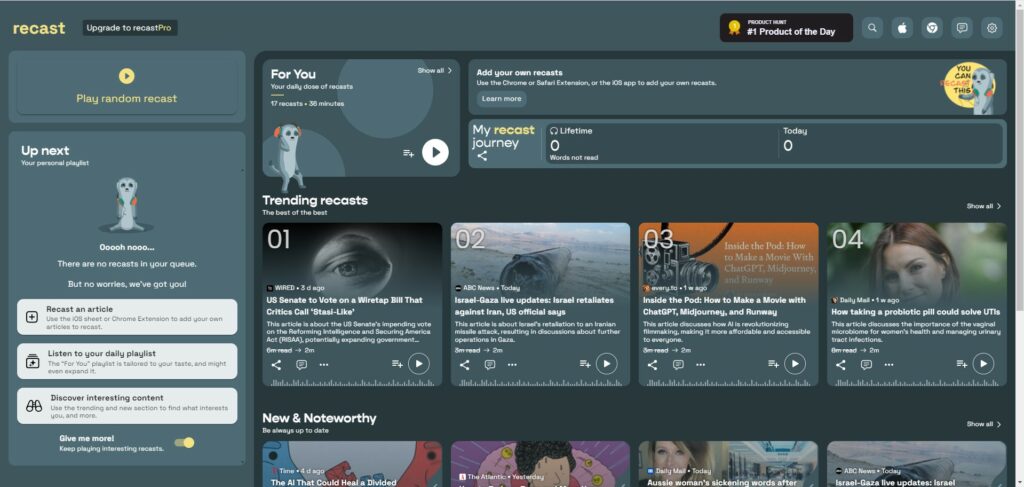Click the search magnifier icon in header
The image size is (1024, 487).
[x=872, y=28]
